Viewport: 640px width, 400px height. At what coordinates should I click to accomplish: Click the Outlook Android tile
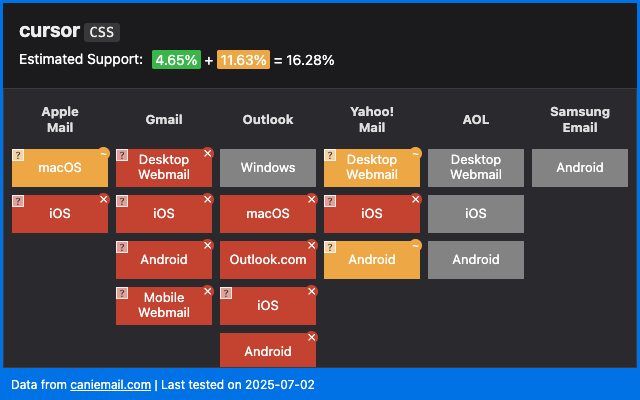[268, 350]
